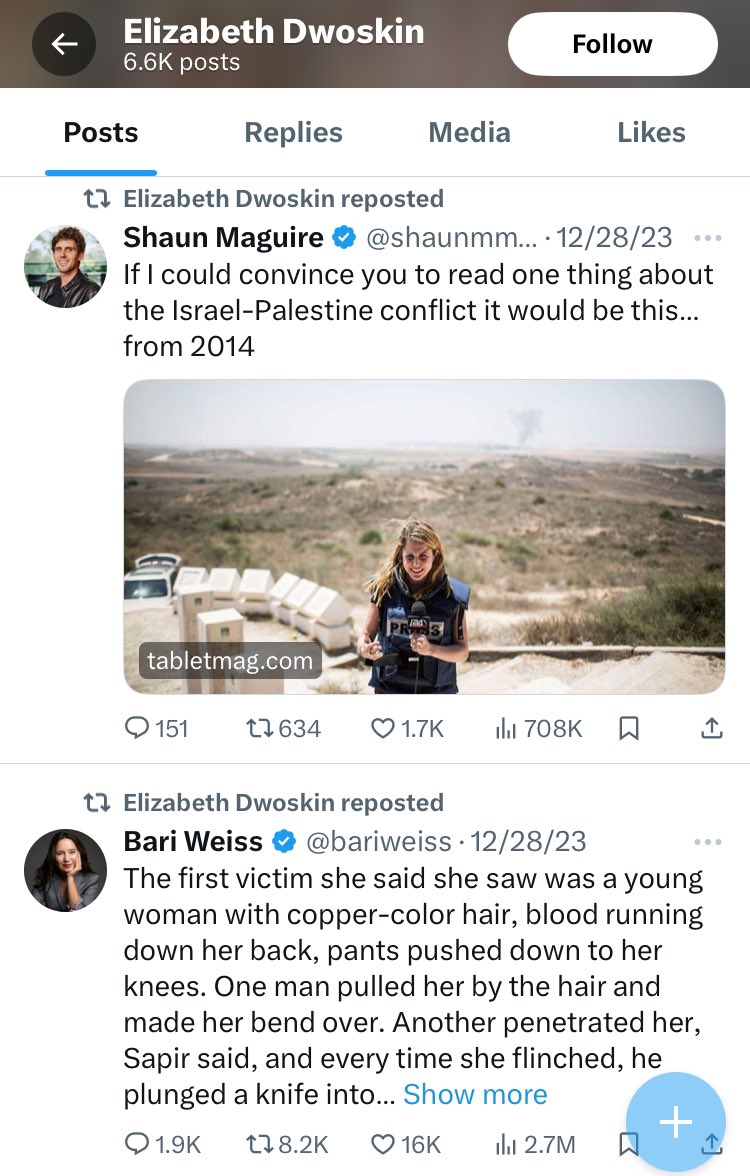Tap Shaun Maguire's profile avatar

65,266
